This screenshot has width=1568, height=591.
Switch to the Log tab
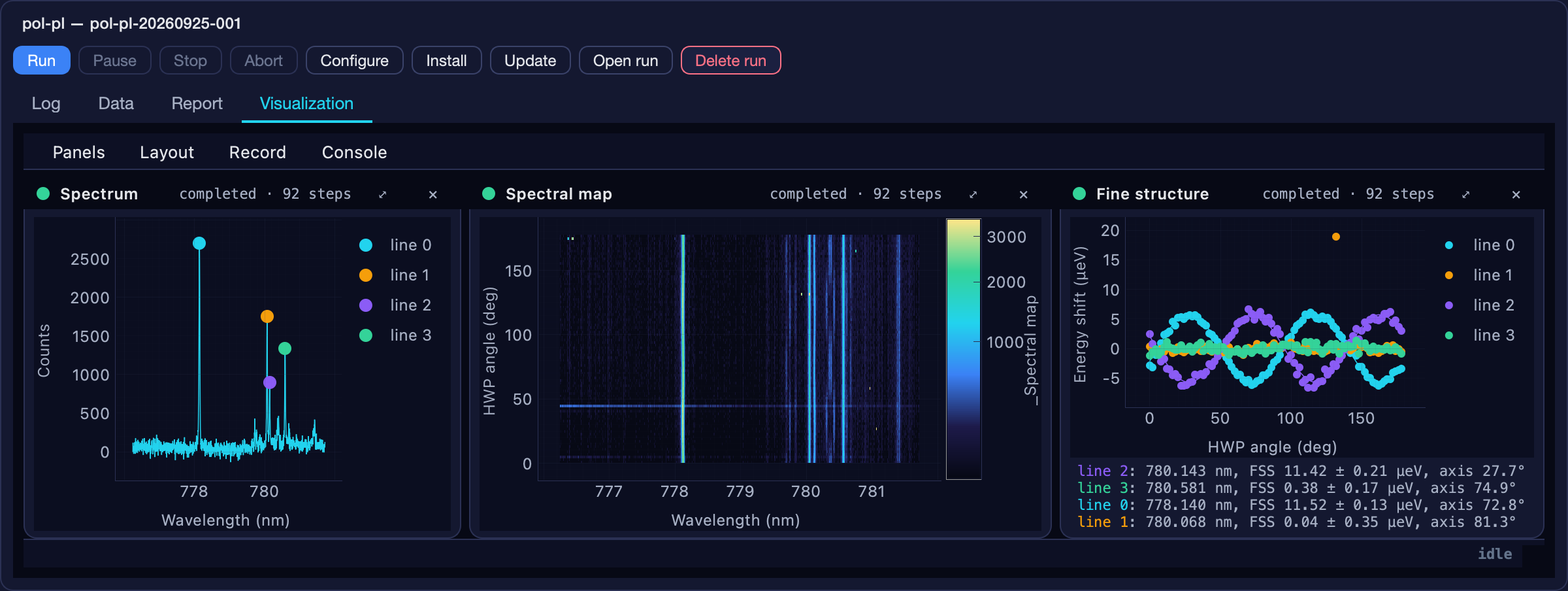[46, 103]
